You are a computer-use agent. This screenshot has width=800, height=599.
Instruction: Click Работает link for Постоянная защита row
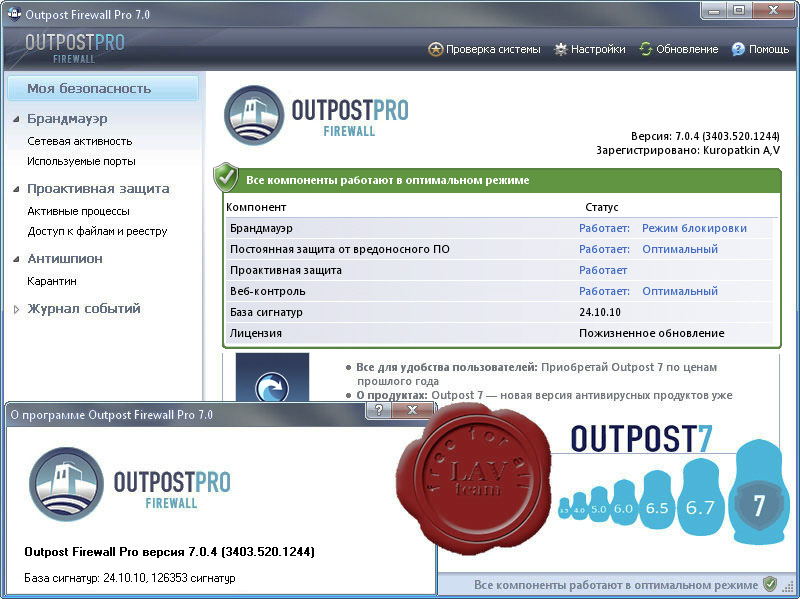point(604,249)
